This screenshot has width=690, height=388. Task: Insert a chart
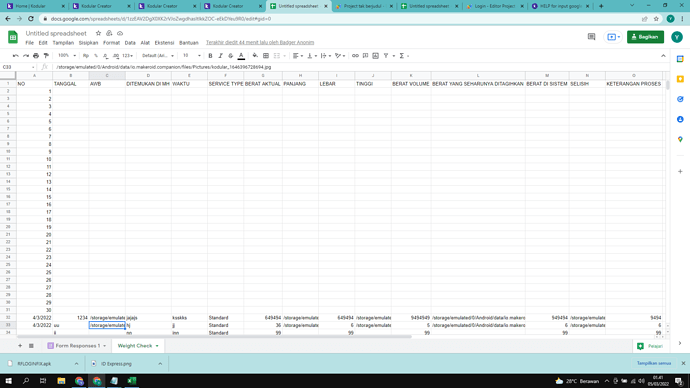click(375, 56)
